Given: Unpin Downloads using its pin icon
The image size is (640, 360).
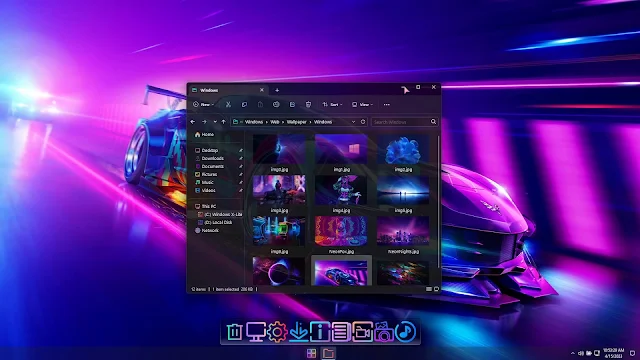Looking at the screenshot, I should [x=241, y=158].
